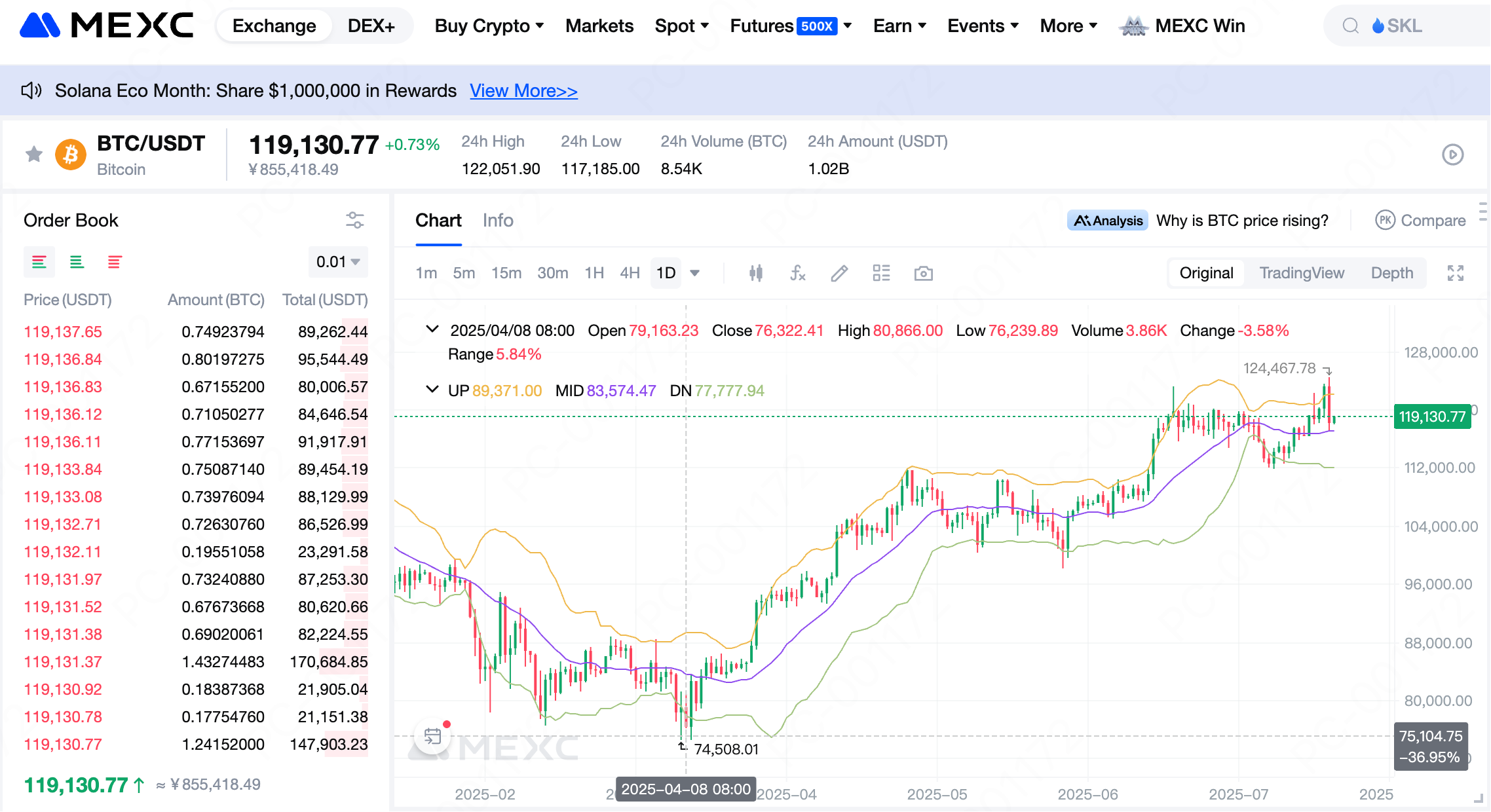1491x812 pixels.
Task: Follow the View More>> link
Action: [523, 91]
